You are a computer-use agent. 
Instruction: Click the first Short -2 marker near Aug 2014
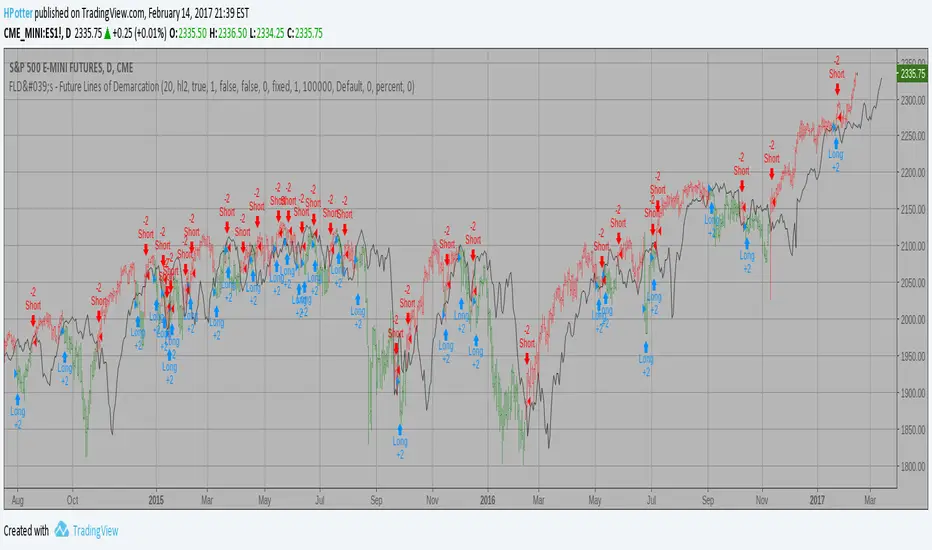point(33,307)
